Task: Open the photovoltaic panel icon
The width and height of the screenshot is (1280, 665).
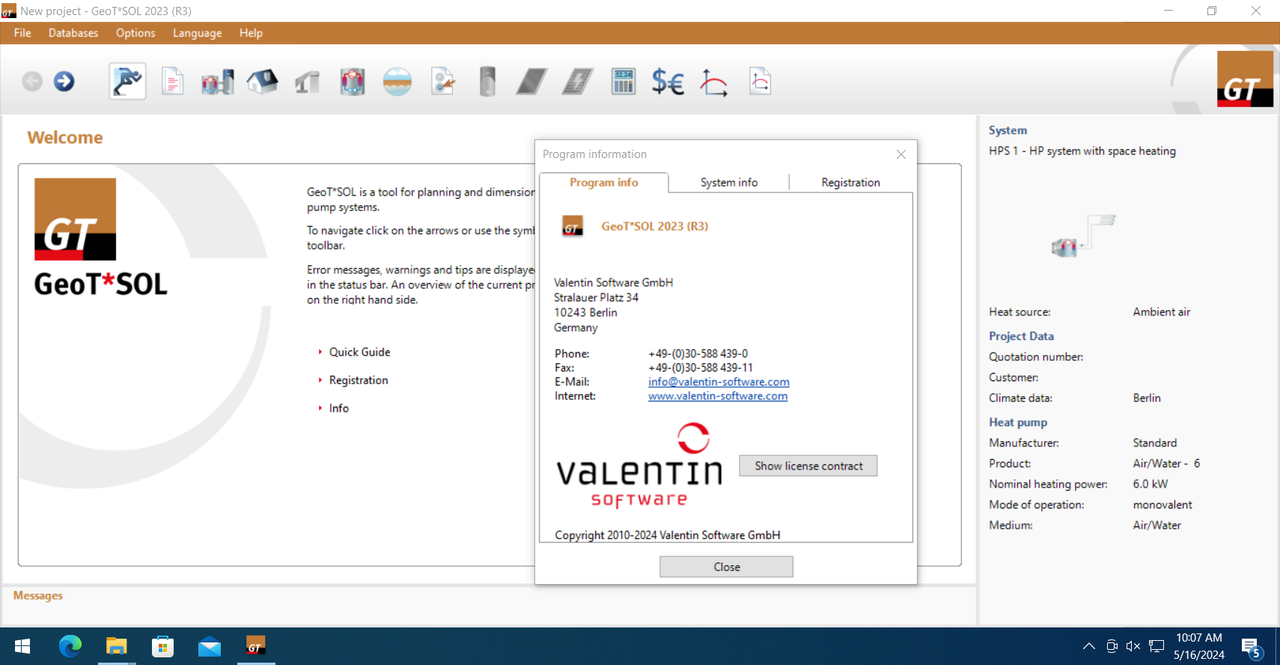Action: 577,82
